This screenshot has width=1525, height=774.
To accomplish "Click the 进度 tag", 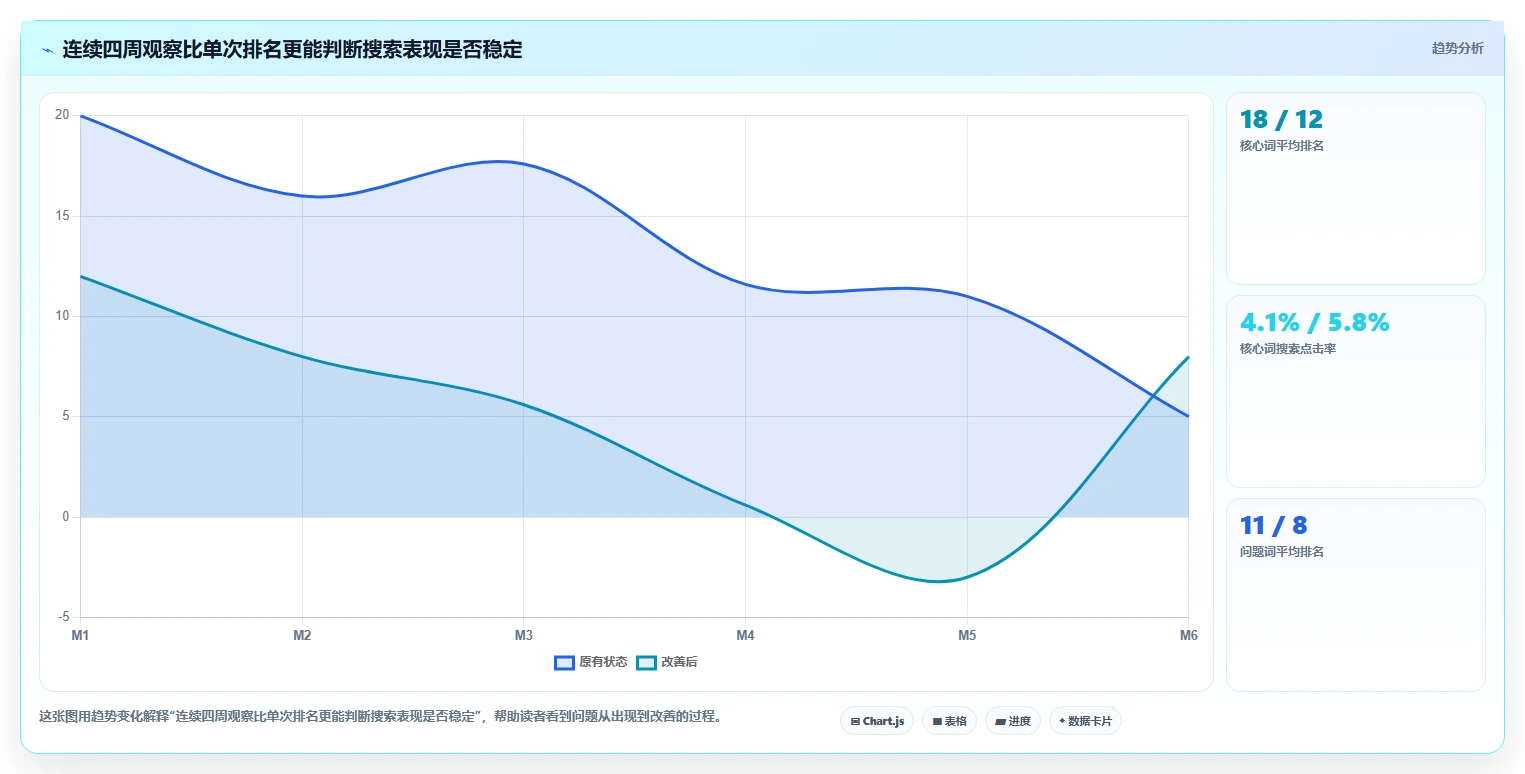I will pos(1013,721).
